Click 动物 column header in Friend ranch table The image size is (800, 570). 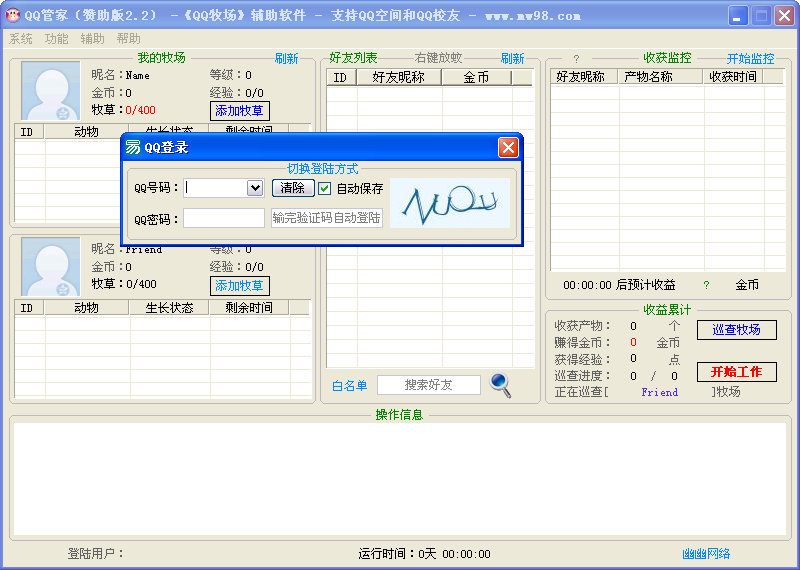[86, 308]
